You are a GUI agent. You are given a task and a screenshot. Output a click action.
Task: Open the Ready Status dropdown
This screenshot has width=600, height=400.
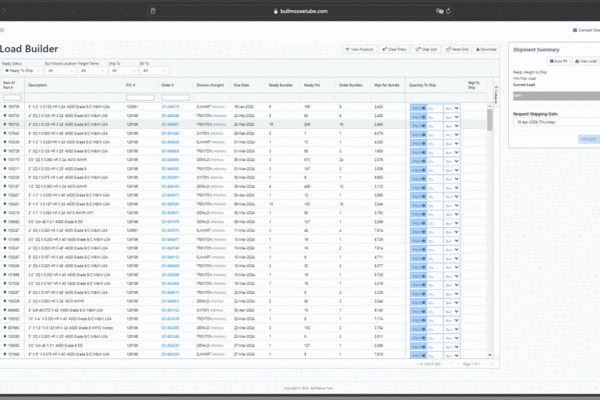[21, 71]
